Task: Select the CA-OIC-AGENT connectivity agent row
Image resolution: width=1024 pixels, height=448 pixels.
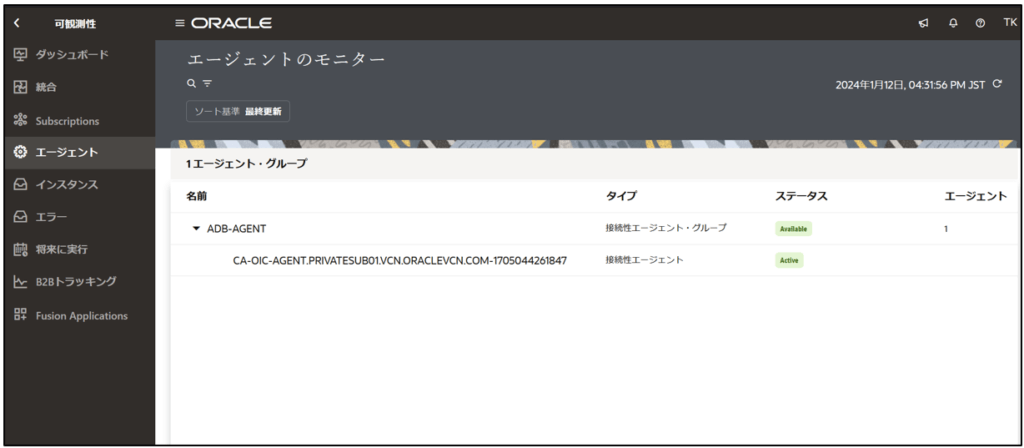Action: pyautogui.click(x=593, y=260)
